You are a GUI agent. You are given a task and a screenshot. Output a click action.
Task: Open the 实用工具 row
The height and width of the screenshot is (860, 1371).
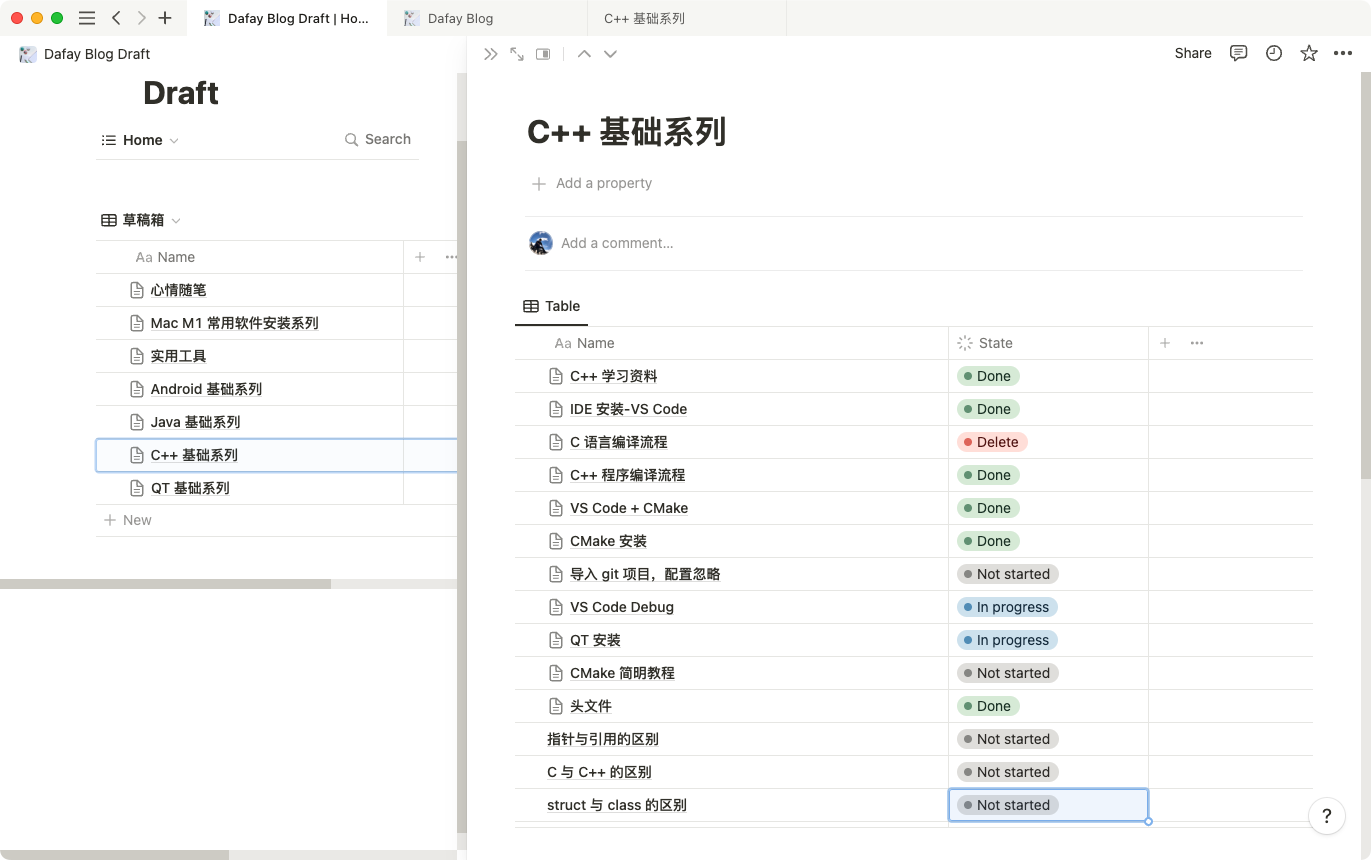pyautogui.click(x=178, y=356)
